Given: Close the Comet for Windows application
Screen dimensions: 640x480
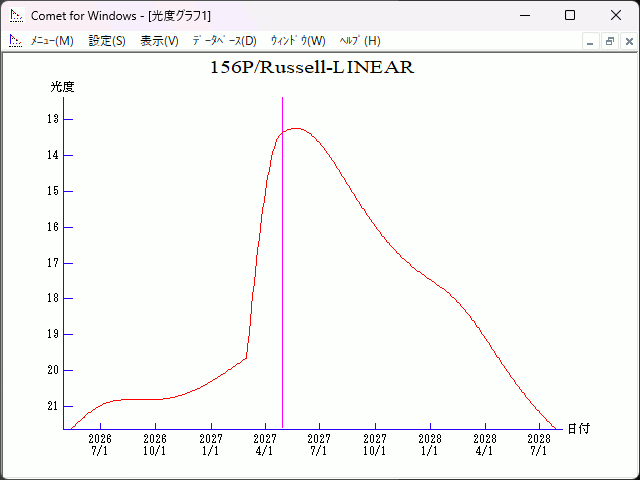Looking at the screenshot, I should [616, 16].
